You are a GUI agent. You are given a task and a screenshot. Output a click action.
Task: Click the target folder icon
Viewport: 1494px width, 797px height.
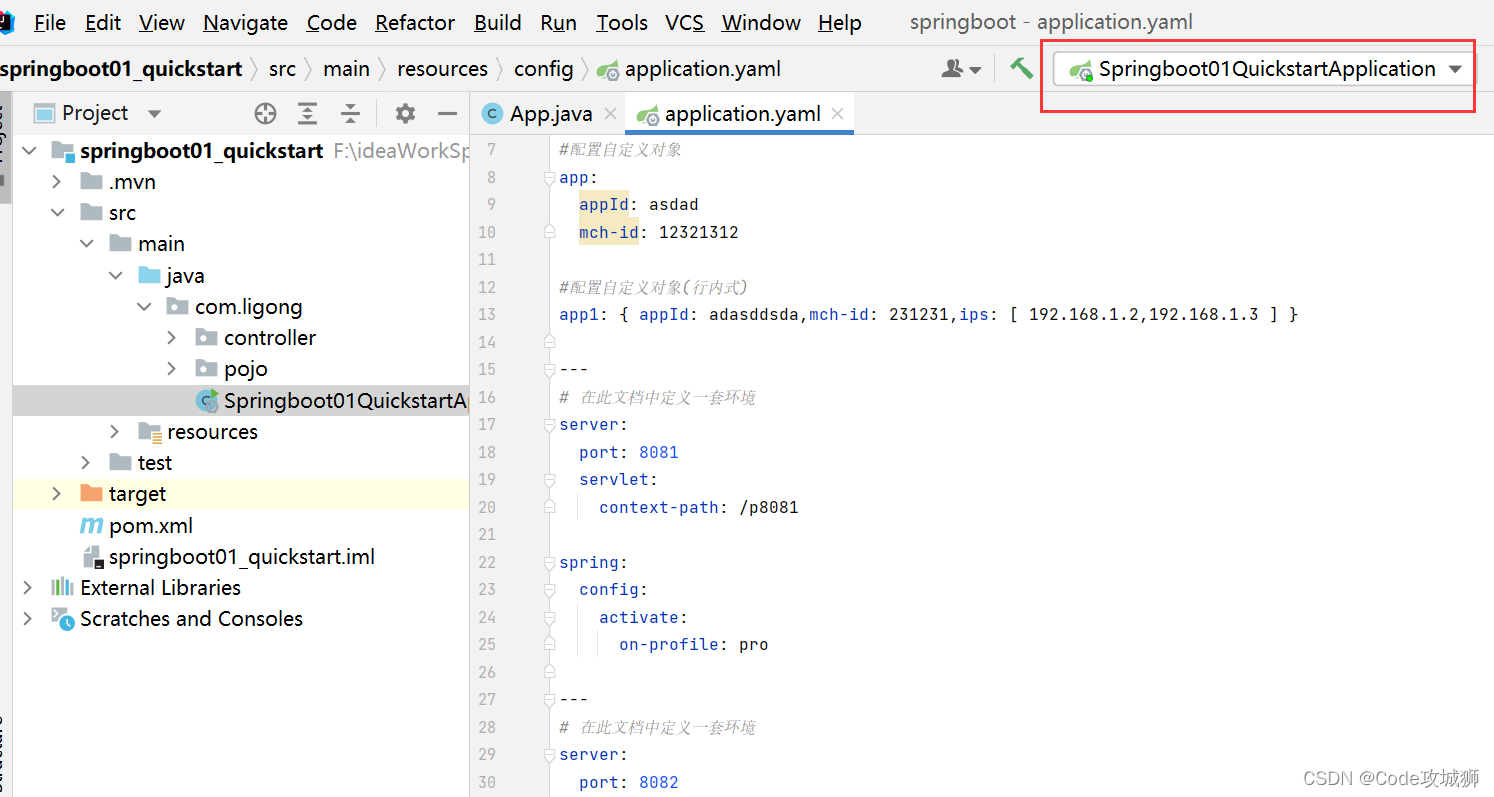pos(91,493)
